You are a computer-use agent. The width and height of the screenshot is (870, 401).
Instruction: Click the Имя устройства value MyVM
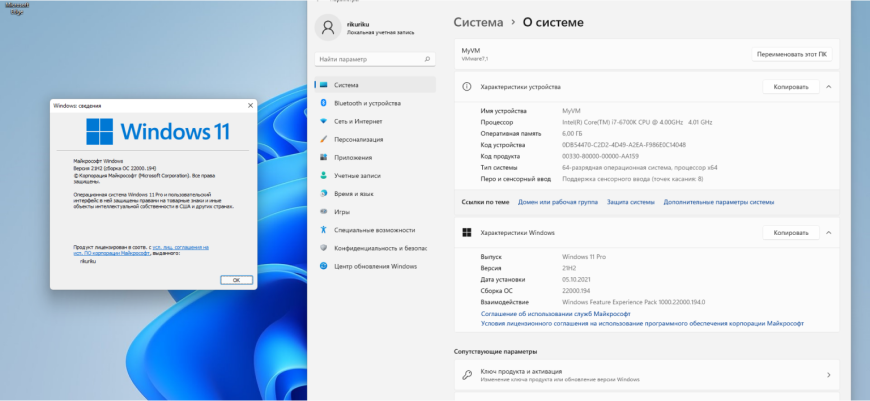tap(571, 111)
